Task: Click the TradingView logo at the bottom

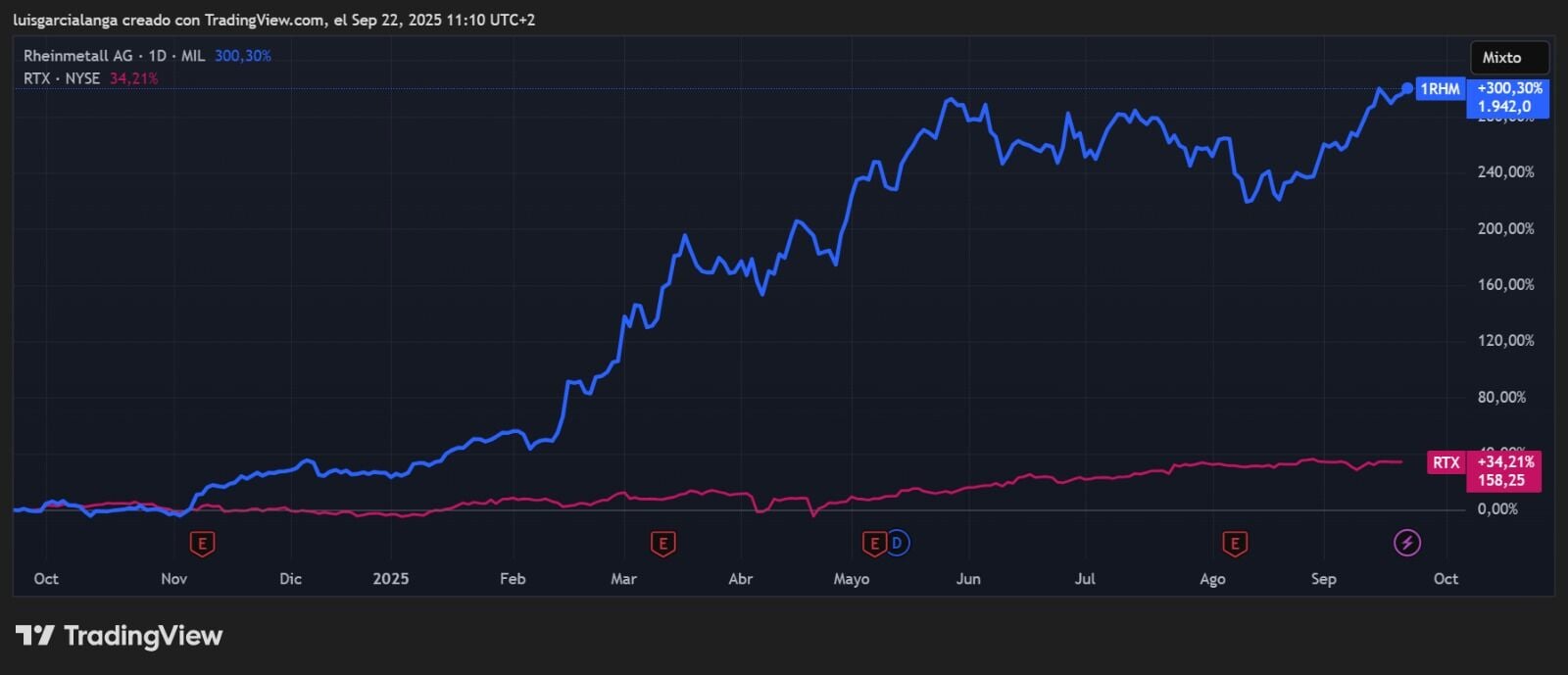Action: pos(120,636)
